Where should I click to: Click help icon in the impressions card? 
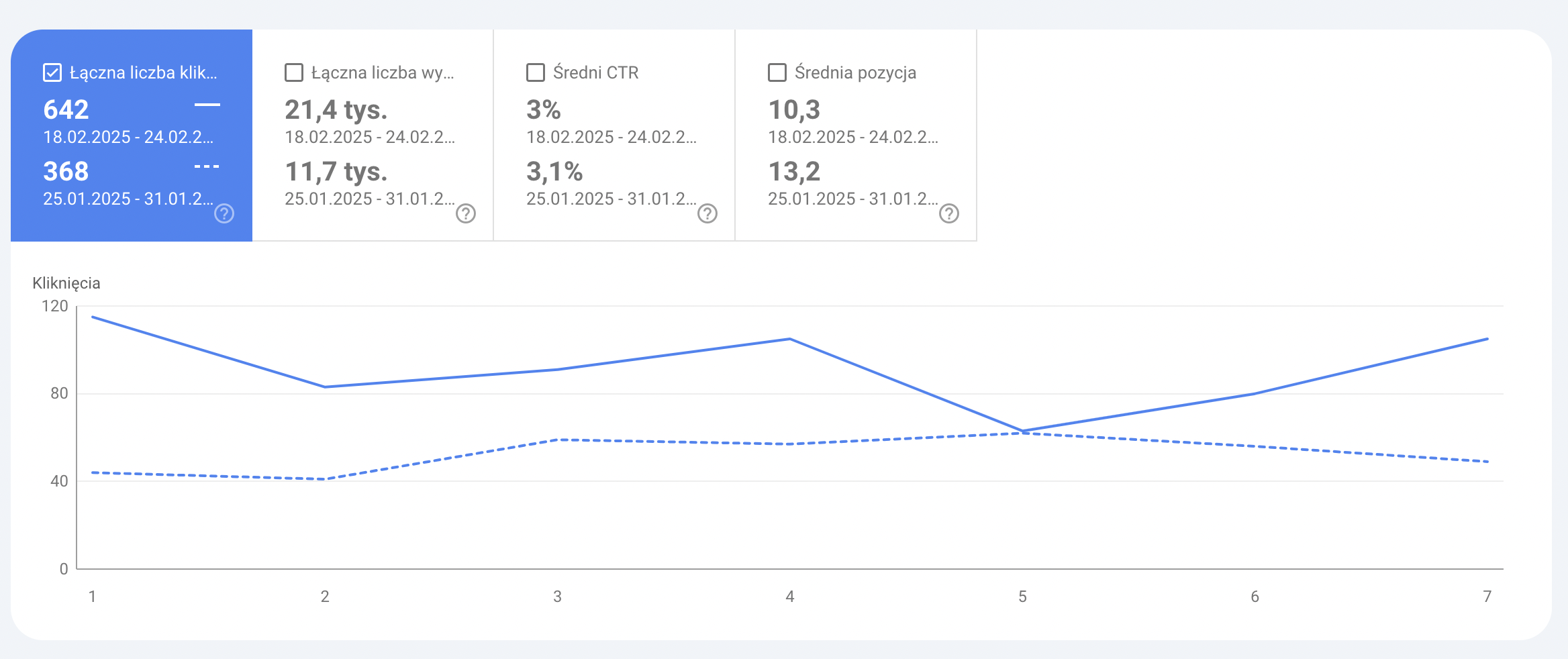[466, 213]
